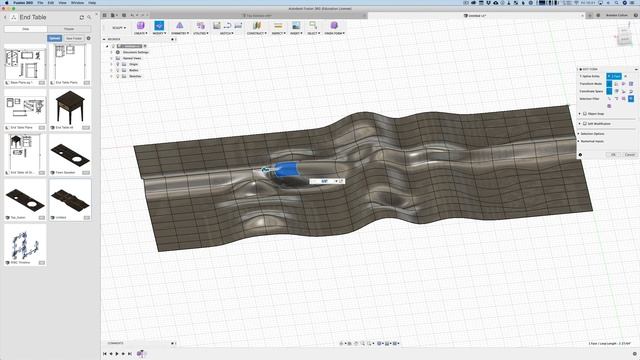This screenshot has height=360, width=640.
Task: Open the Fusion 360 application menu
Action: [x=23, y=2]
